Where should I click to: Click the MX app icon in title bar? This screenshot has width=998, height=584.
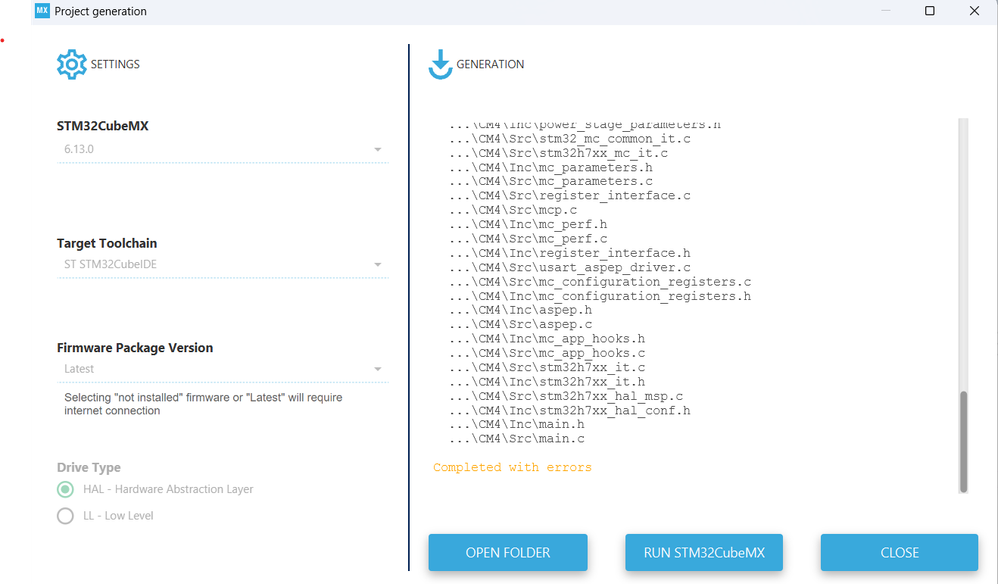[42, 11]
